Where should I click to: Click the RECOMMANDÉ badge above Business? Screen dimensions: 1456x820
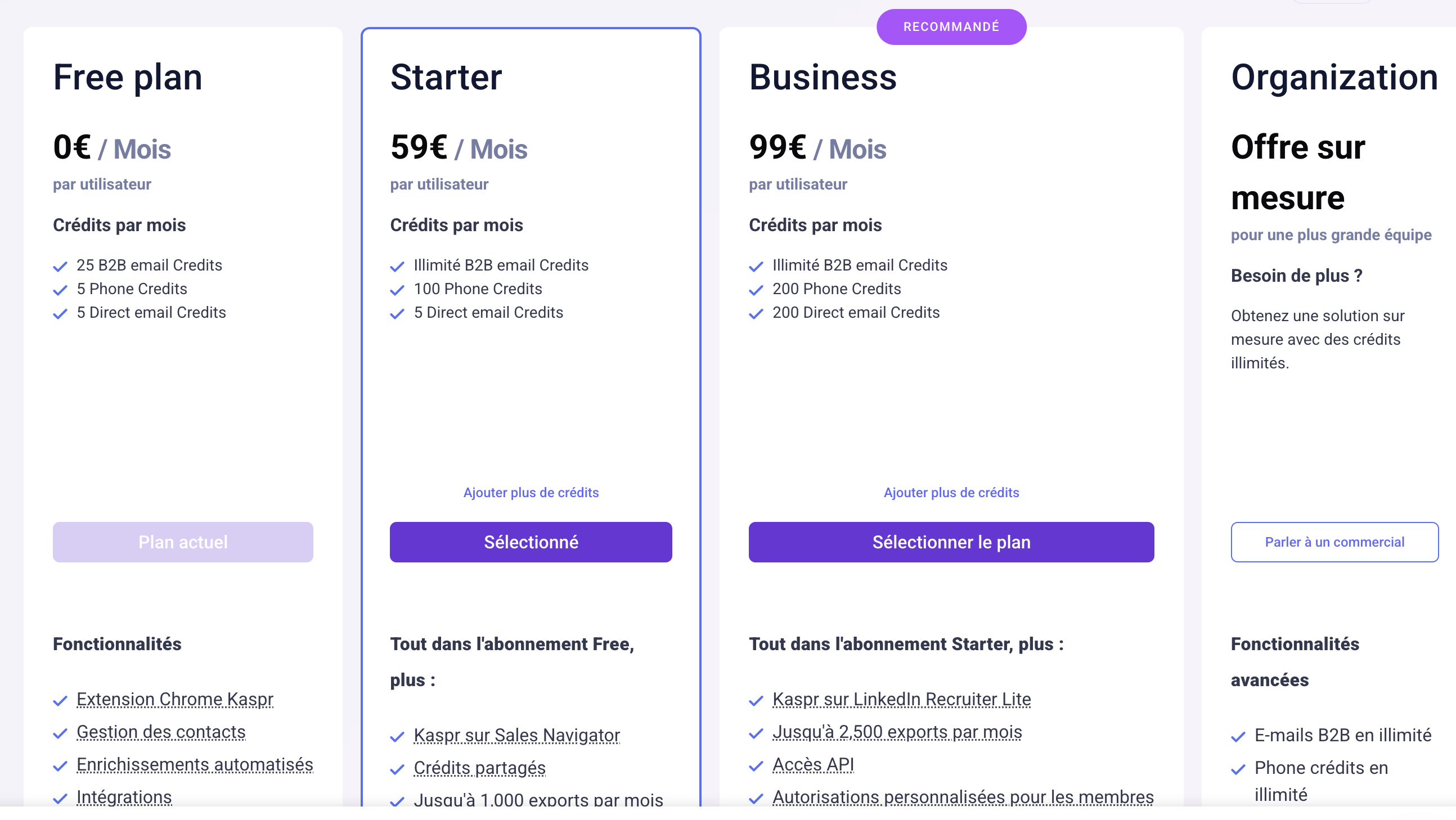pyautogui.click(x=951, y=26)
